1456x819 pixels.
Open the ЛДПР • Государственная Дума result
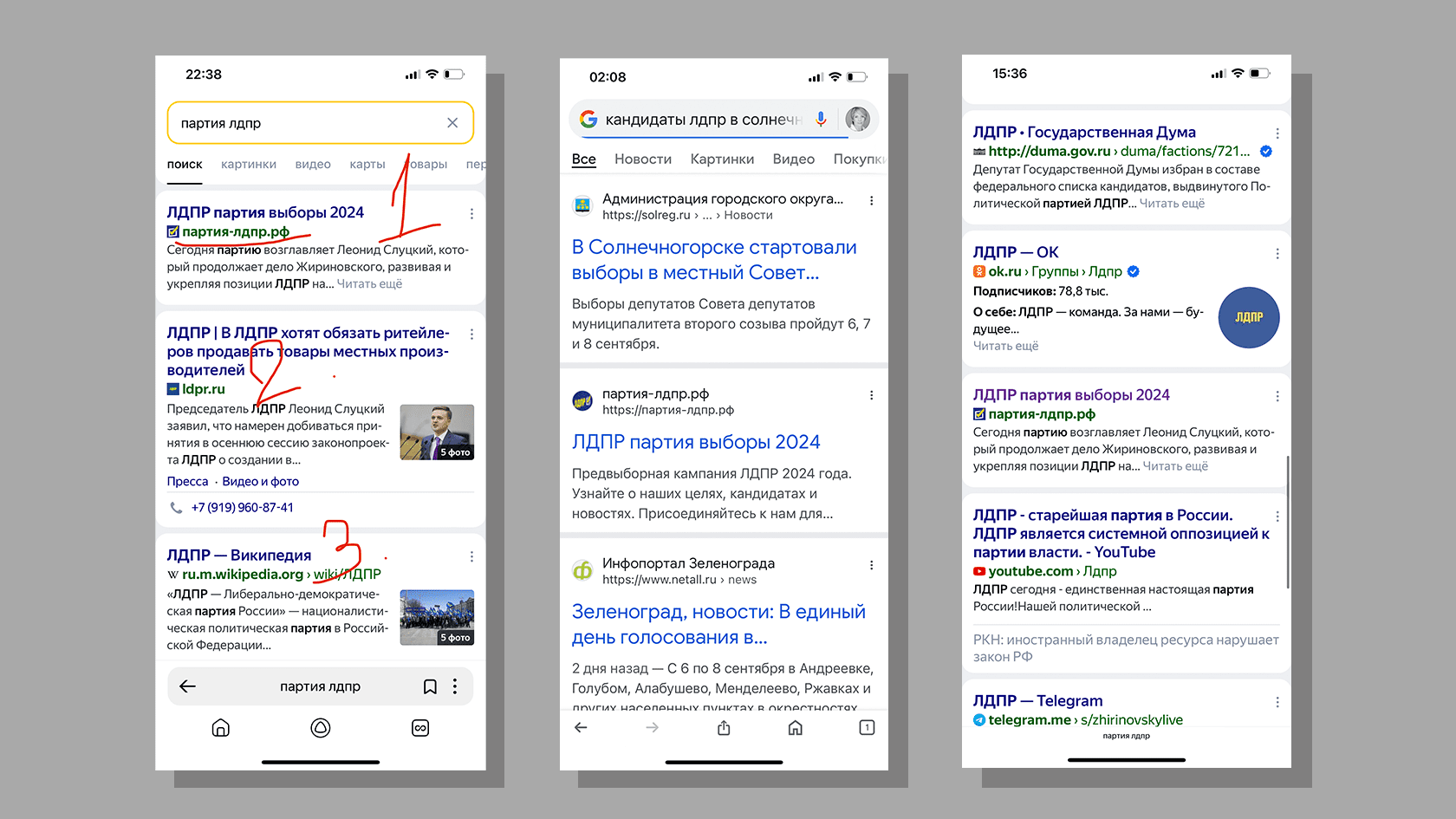point(1084,132)
